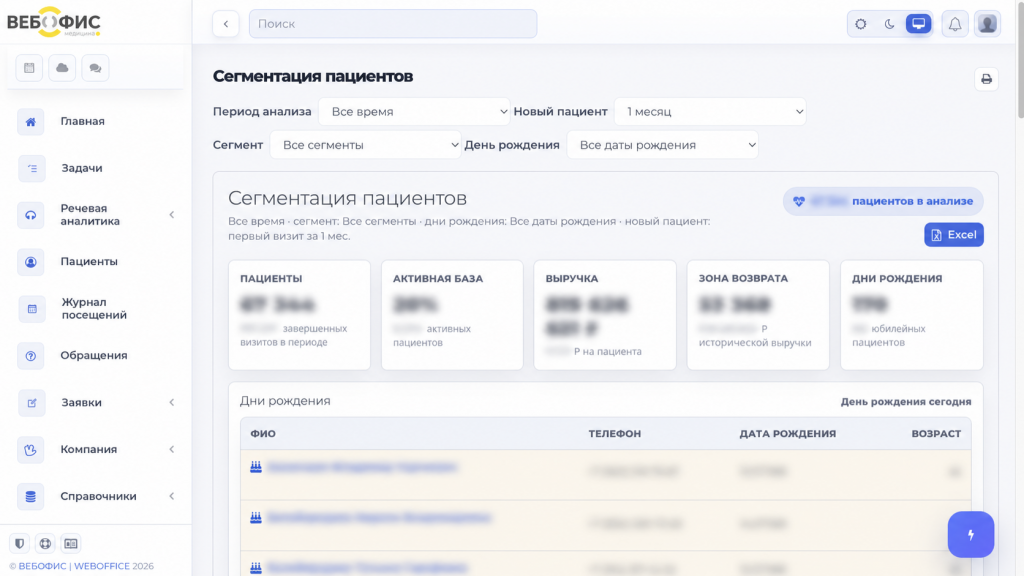Open Обращения menu item

tap(96, 356)
